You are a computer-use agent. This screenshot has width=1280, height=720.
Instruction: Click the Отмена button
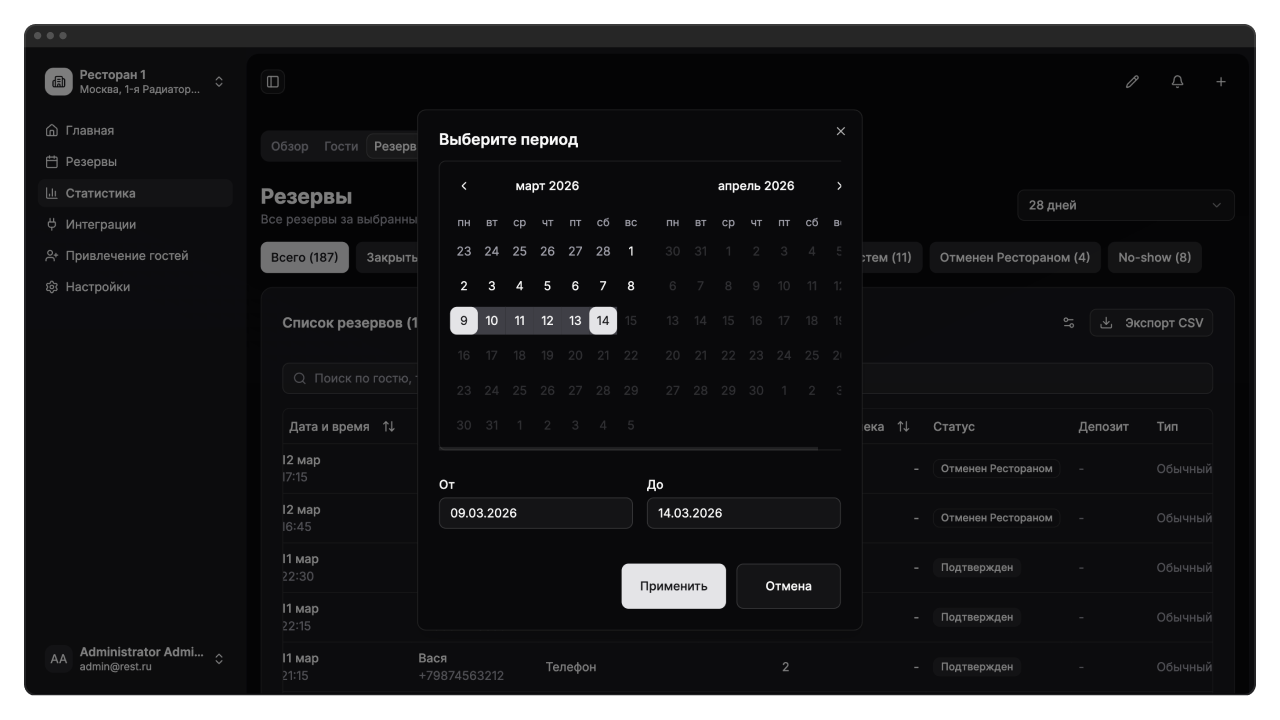pos(788,586)
